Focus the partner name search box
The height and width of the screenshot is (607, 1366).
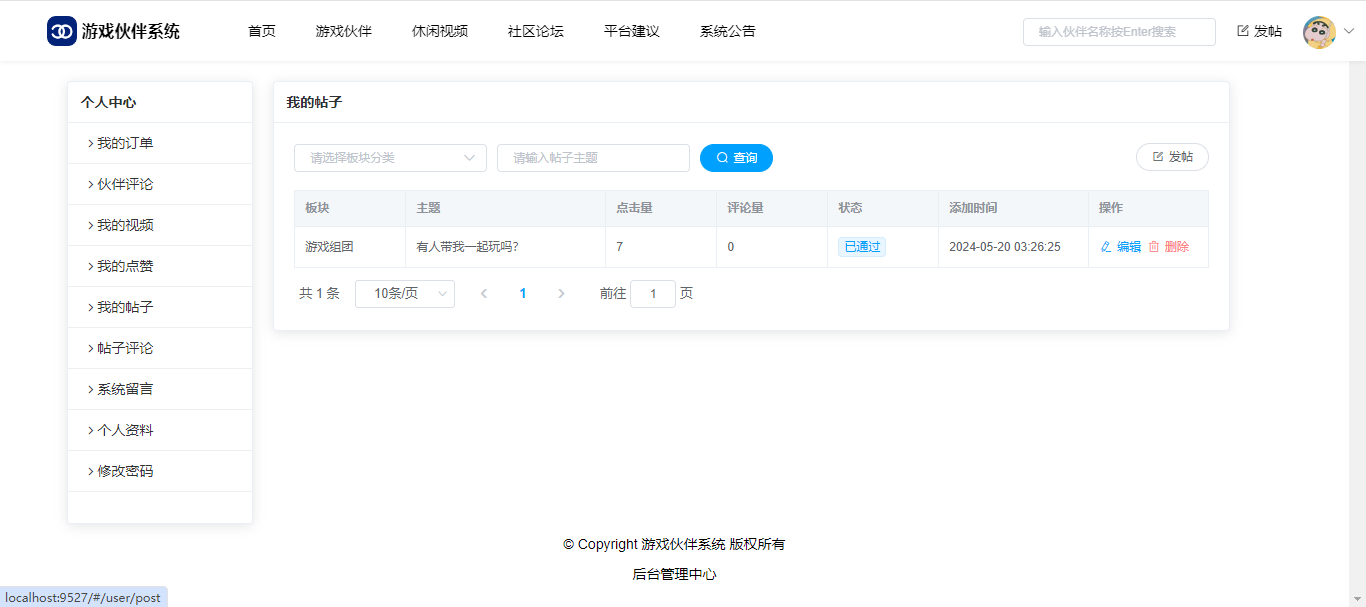(1119, 32)
